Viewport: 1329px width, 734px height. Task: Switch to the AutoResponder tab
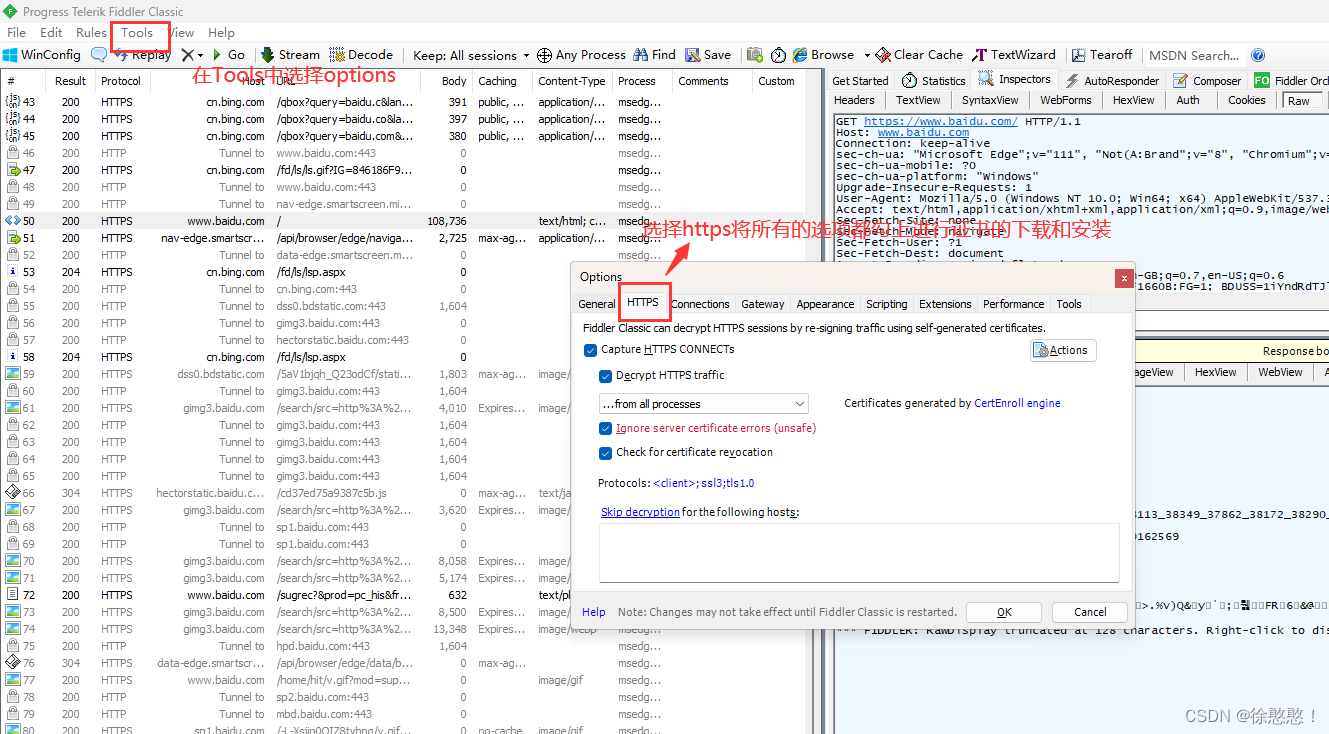[x=1112, y=80]
